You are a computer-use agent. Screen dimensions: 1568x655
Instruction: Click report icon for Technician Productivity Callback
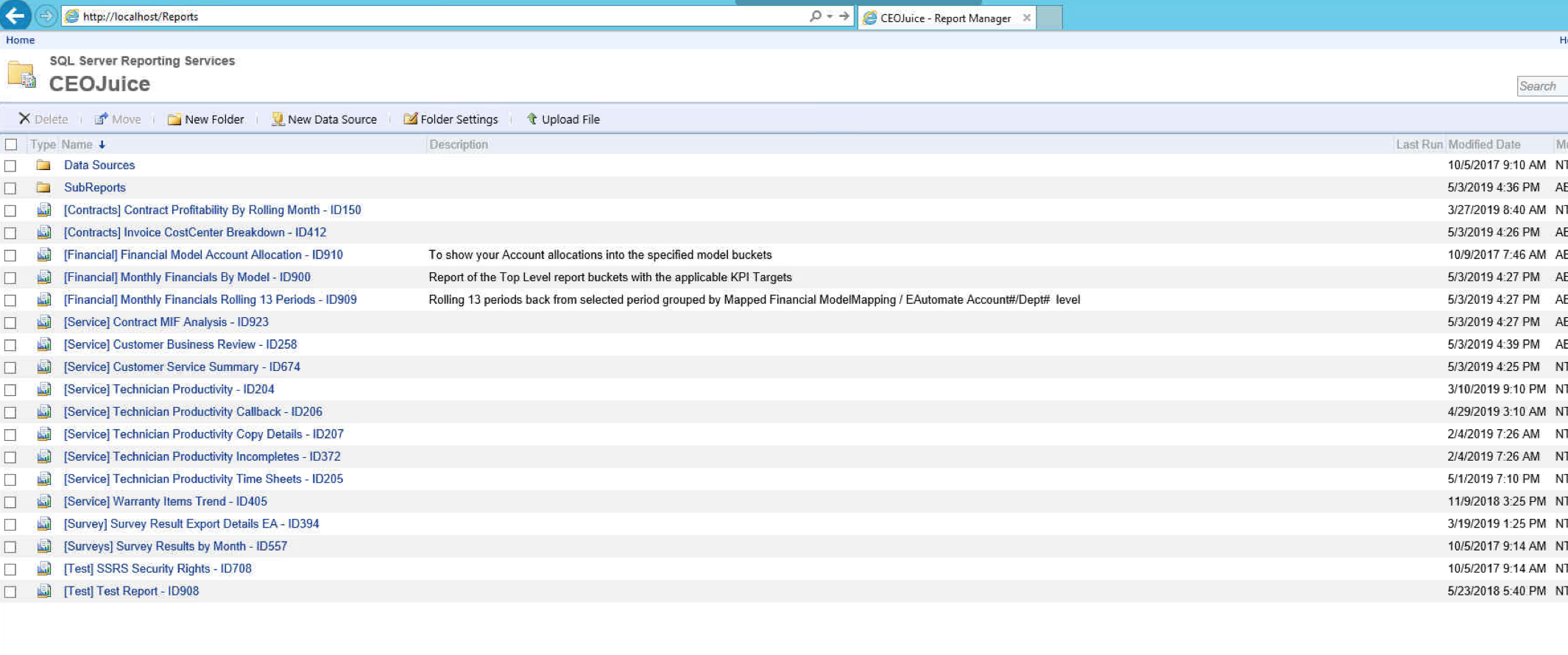pos(44,411)
